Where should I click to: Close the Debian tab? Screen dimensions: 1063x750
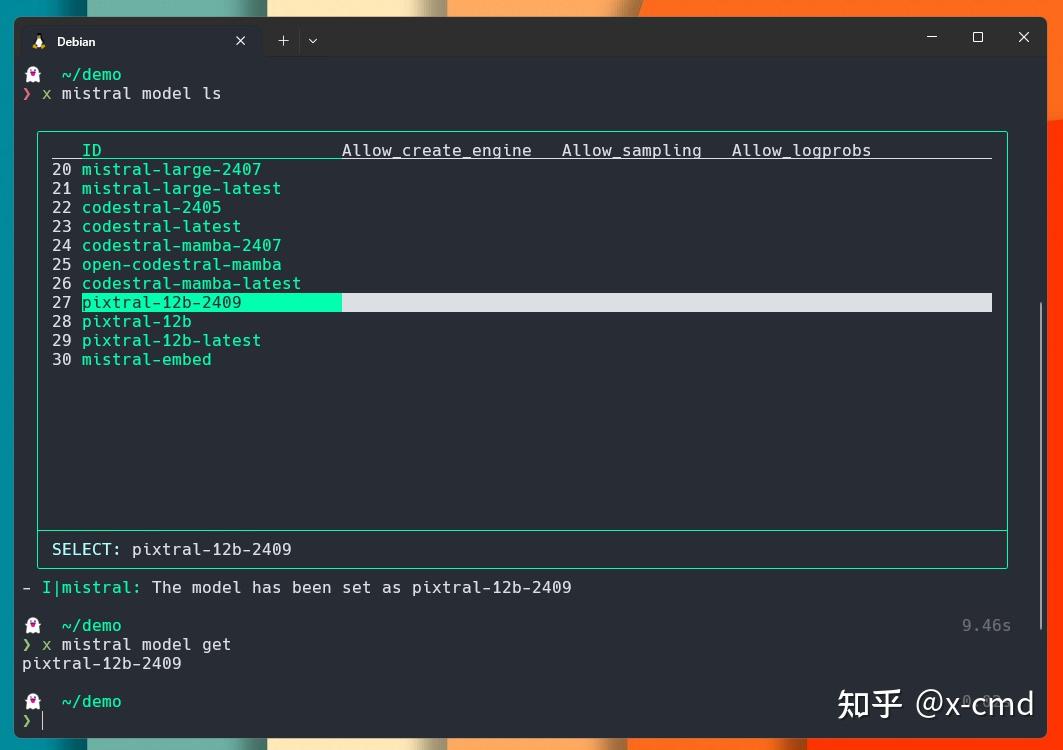[x=240, y=41]
